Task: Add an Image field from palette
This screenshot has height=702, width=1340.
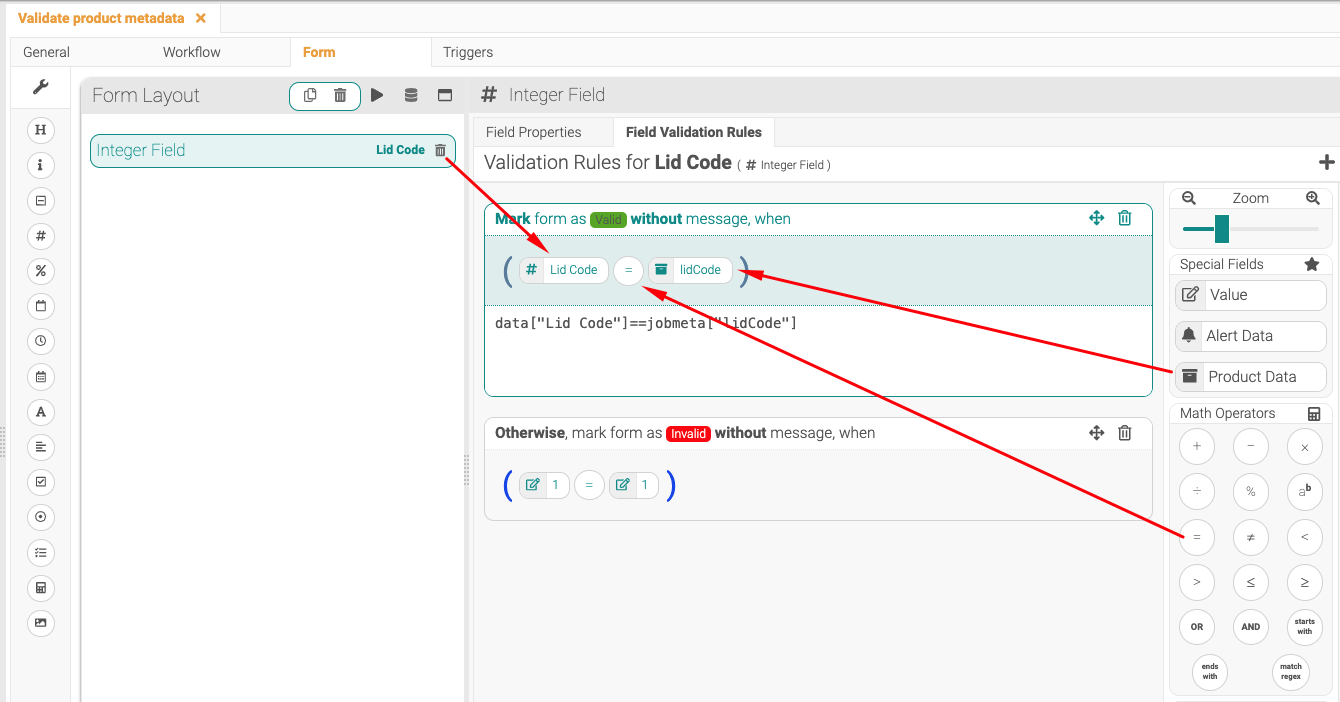Action: tap(41, 623)
